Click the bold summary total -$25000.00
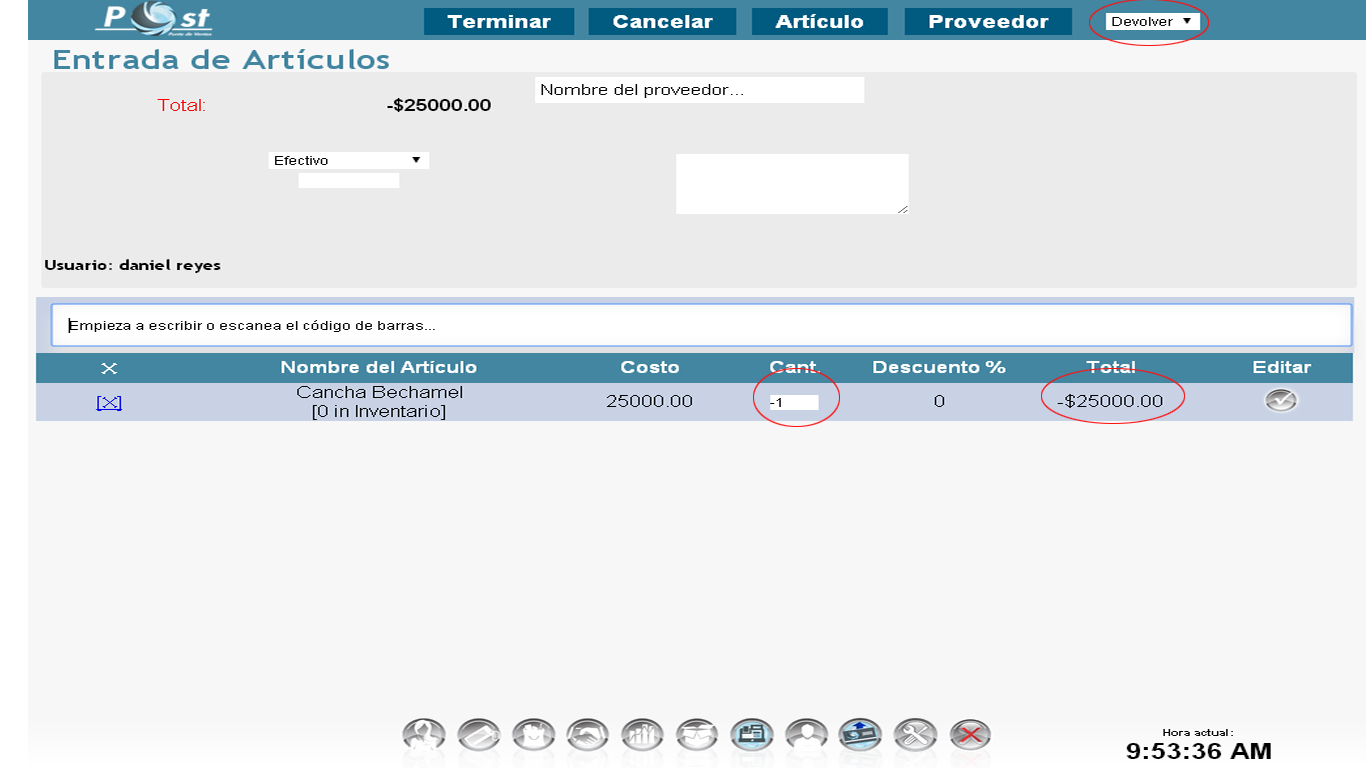This screenshot has width=1366, height=768. 439,105
